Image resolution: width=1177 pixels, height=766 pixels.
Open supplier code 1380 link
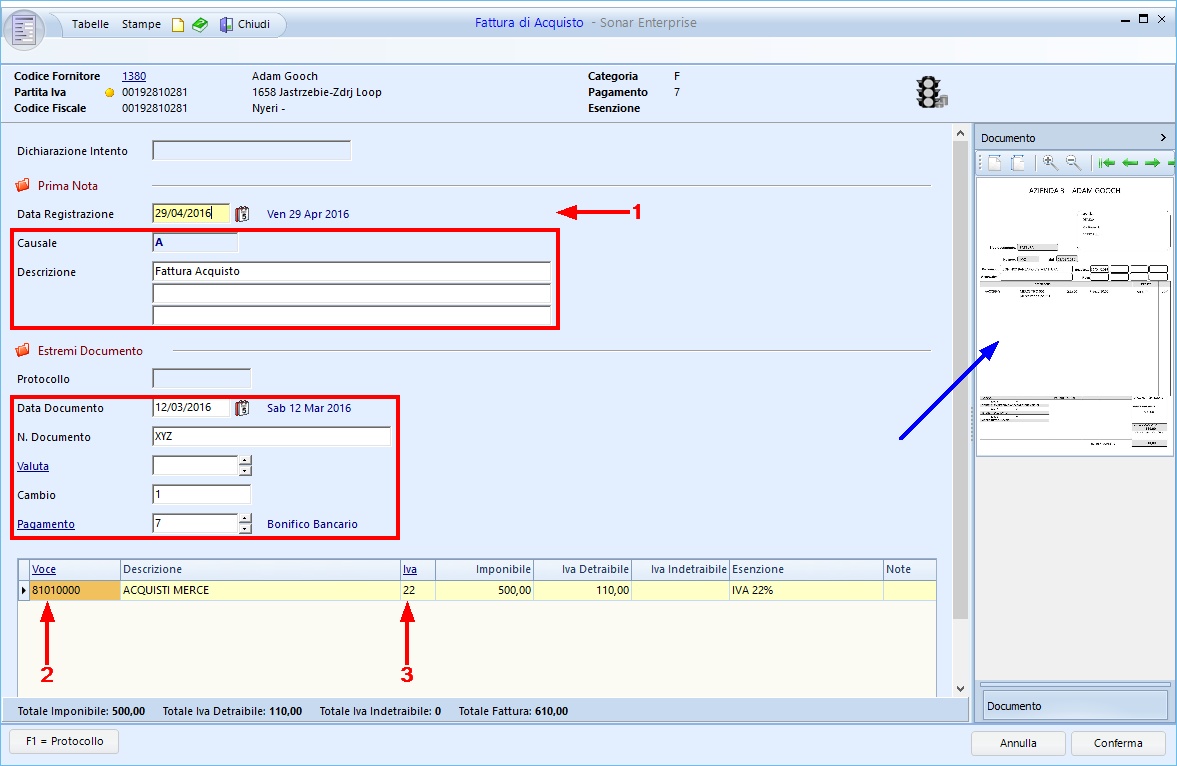pyautogui.click(x=134, y=76)
